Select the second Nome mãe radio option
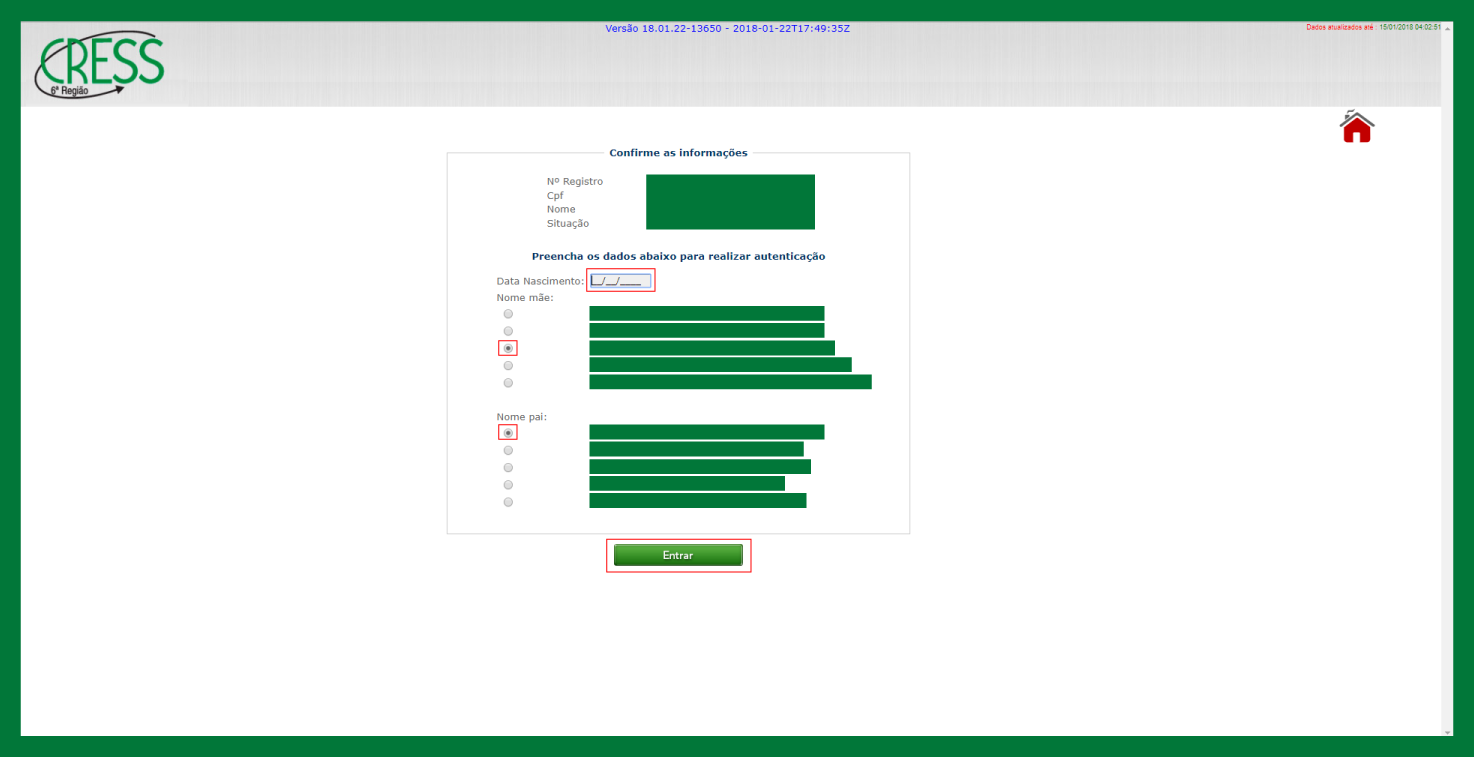 point(508,331)
